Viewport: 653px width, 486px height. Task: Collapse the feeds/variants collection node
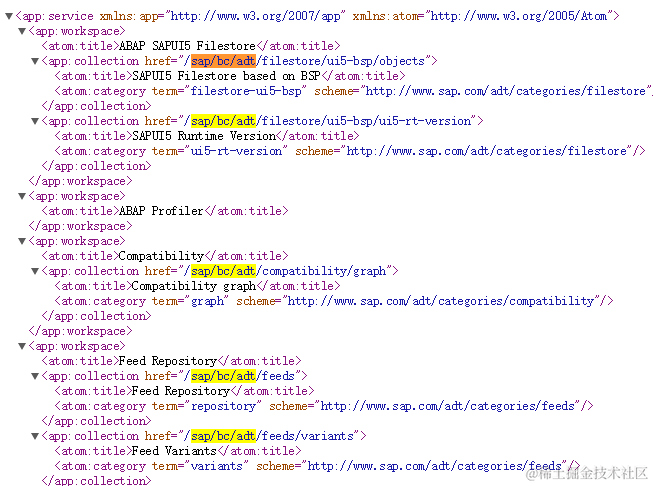(35, 436)
